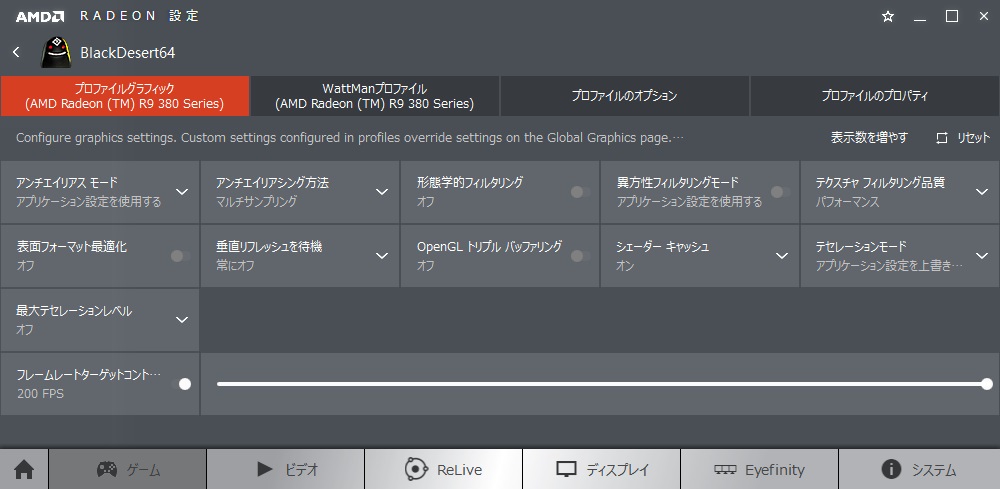Open the Eyefinity section
1000x489 pixels.
(760, 470)
